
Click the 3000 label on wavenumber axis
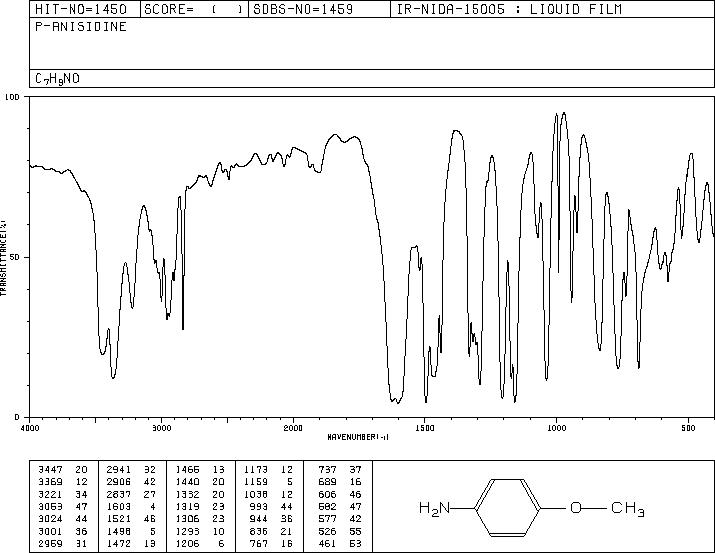(161, 428)
